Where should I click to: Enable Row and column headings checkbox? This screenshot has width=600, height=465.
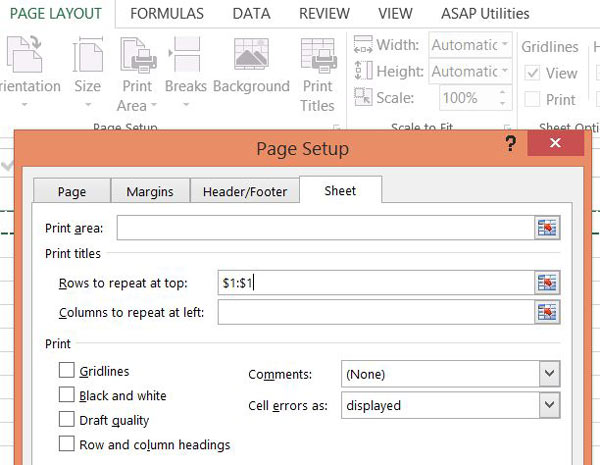(x=67, y=444)
